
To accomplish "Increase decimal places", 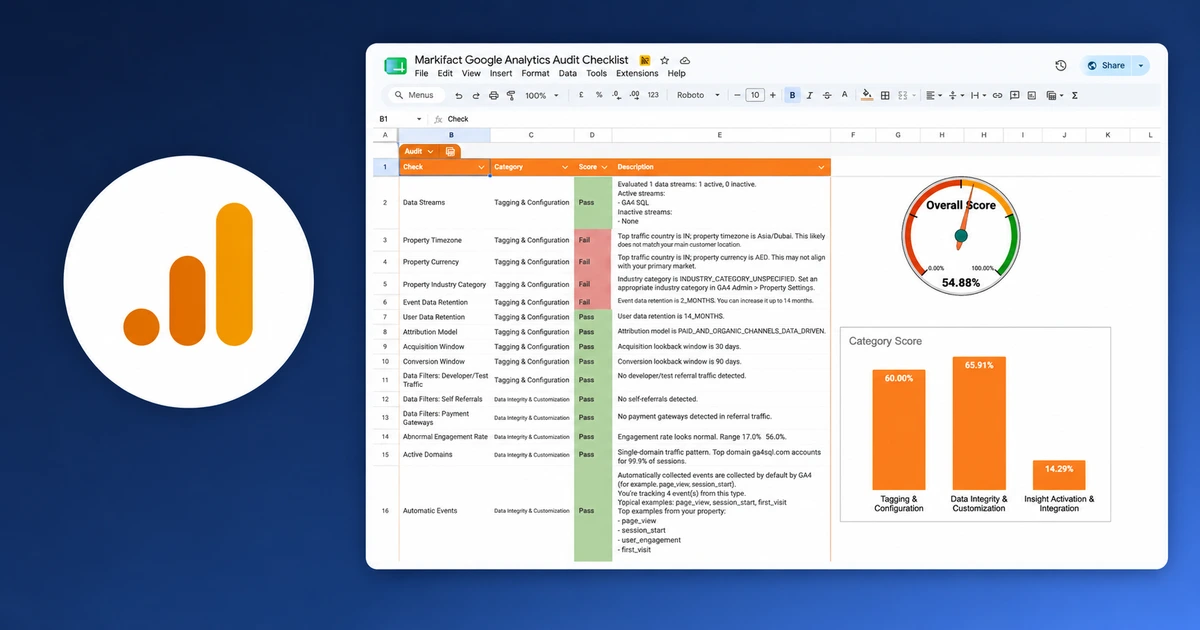I will pyautogui.click(x=635, y=95).
